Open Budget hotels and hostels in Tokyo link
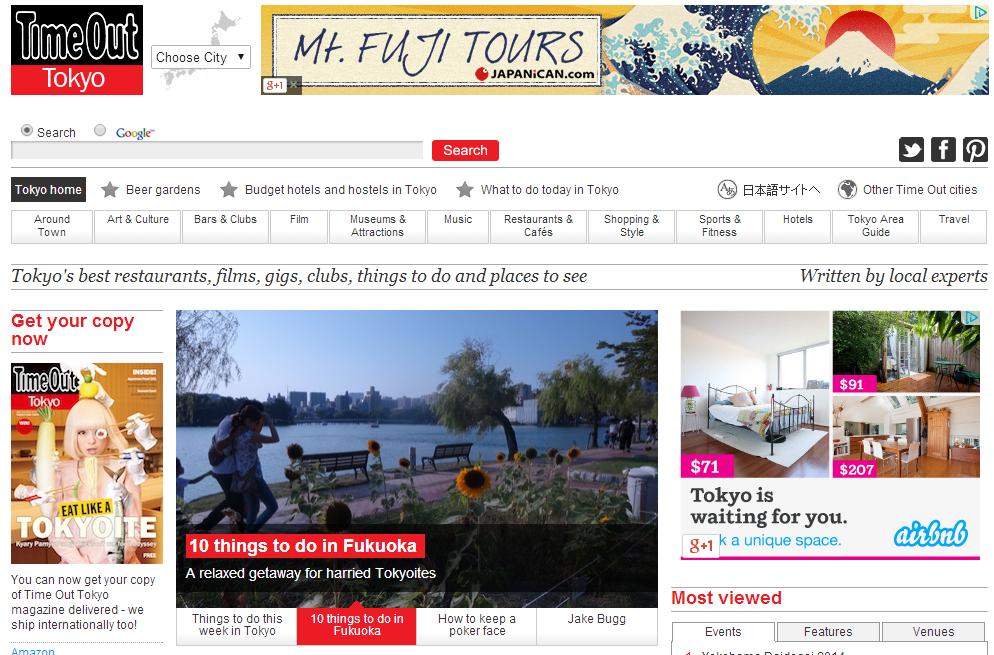Image resolution: width=994 pixels, height=655 pixels. (x=340, y=190)
